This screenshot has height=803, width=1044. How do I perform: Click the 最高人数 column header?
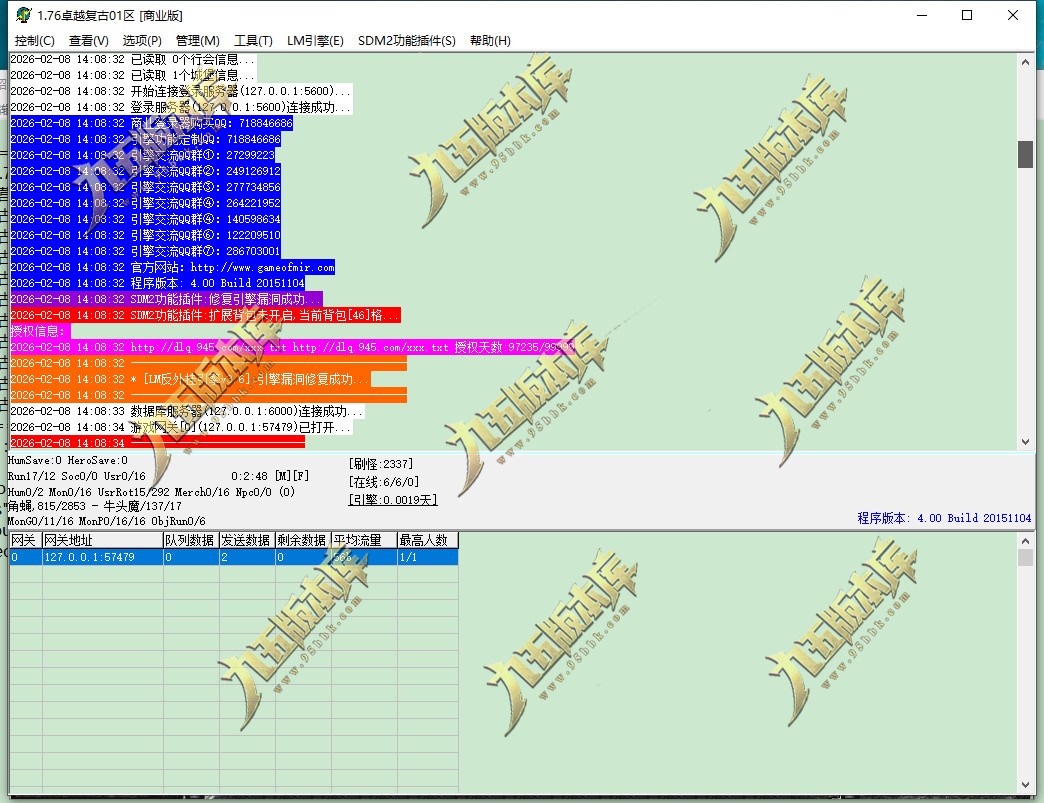427,540
